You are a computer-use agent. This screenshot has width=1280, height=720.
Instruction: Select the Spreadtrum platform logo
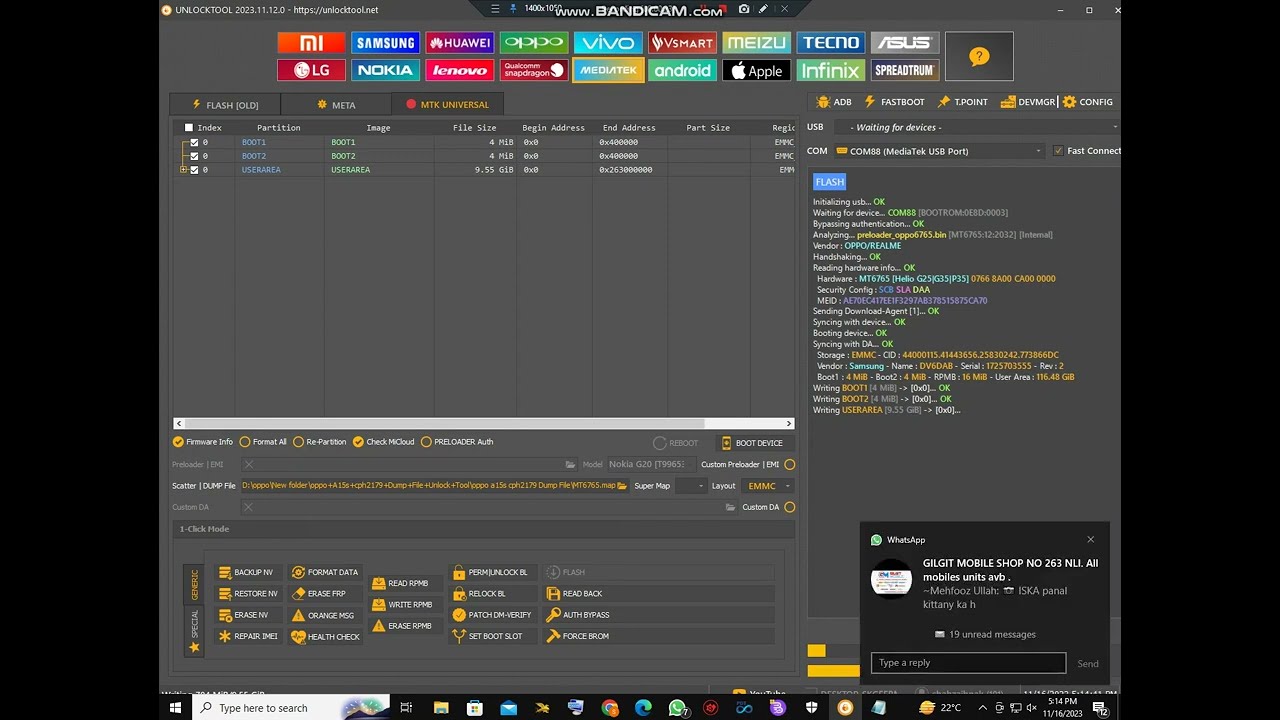(x=905, y=71)
